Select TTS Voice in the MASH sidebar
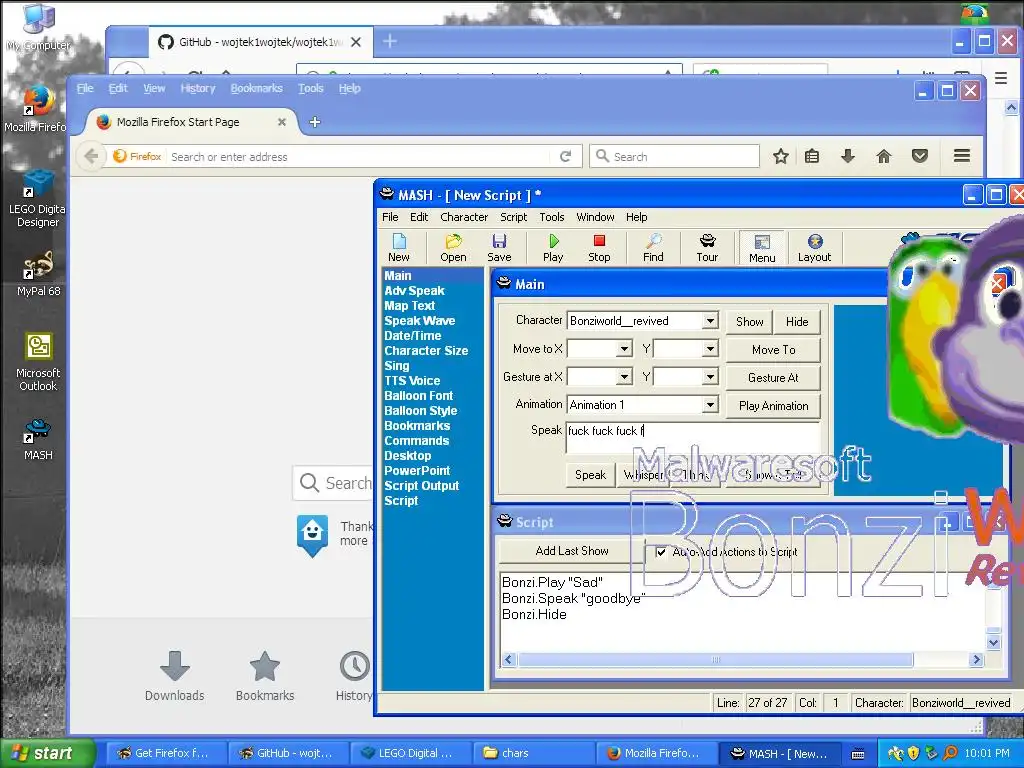1024x768 pixels. tap(412, 381)
